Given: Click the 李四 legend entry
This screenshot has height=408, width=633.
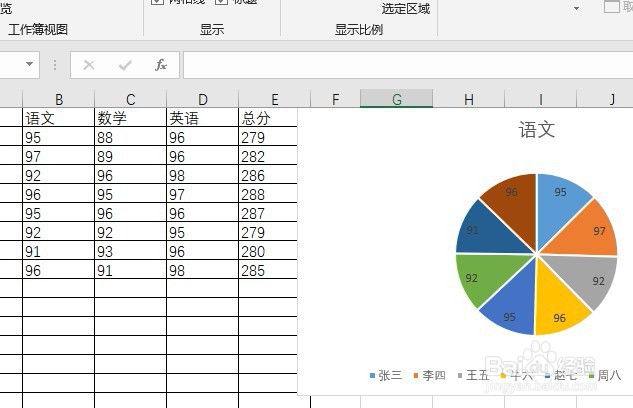Looking at the screenshot, I should (430, 375).
